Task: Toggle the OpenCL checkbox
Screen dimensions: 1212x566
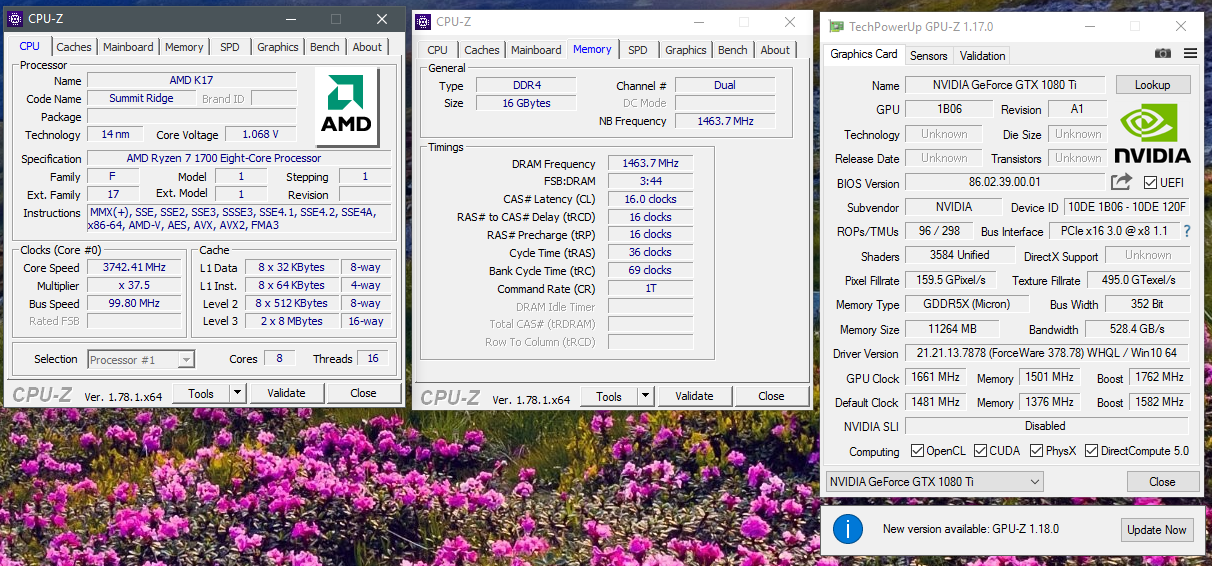Action: [x=917, y=451]
